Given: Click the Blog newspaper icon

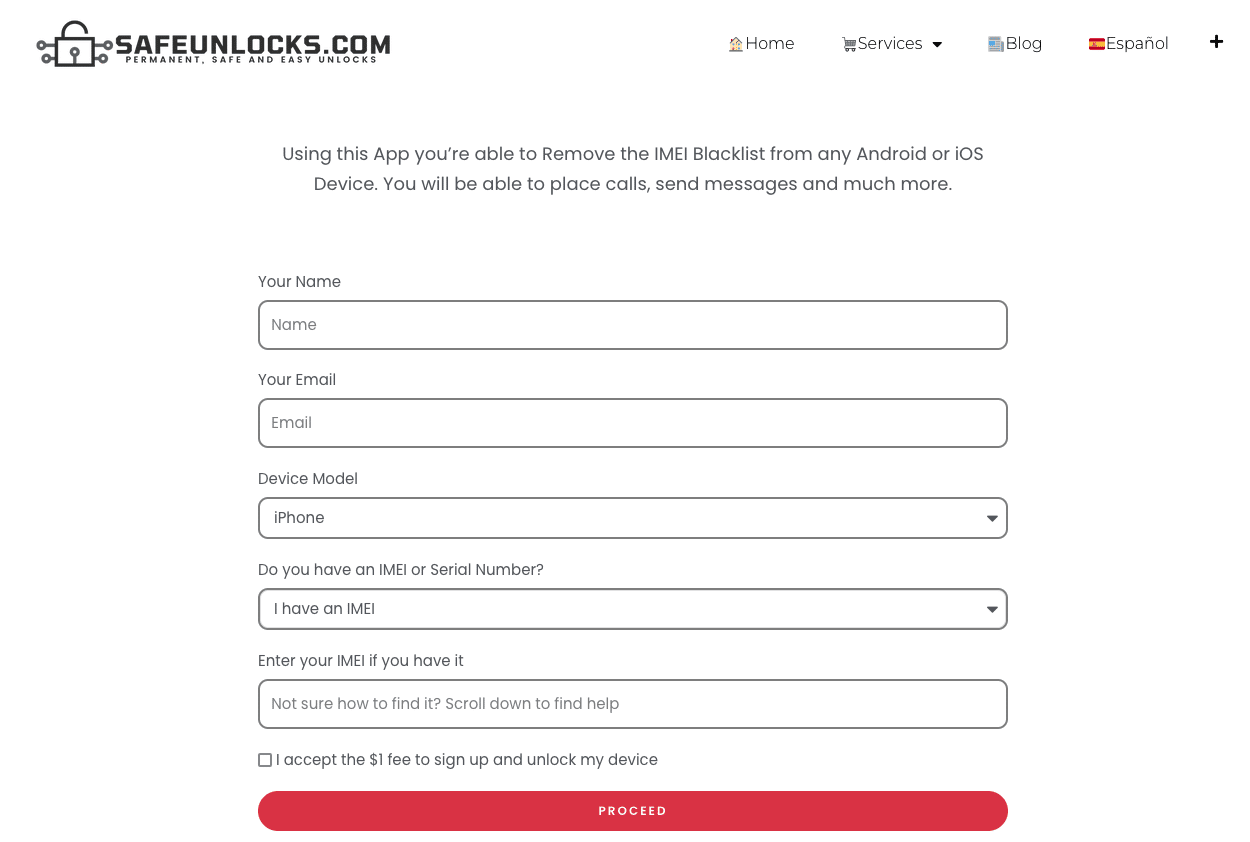Looking at the screenshot, I should [x=995, y=44].
